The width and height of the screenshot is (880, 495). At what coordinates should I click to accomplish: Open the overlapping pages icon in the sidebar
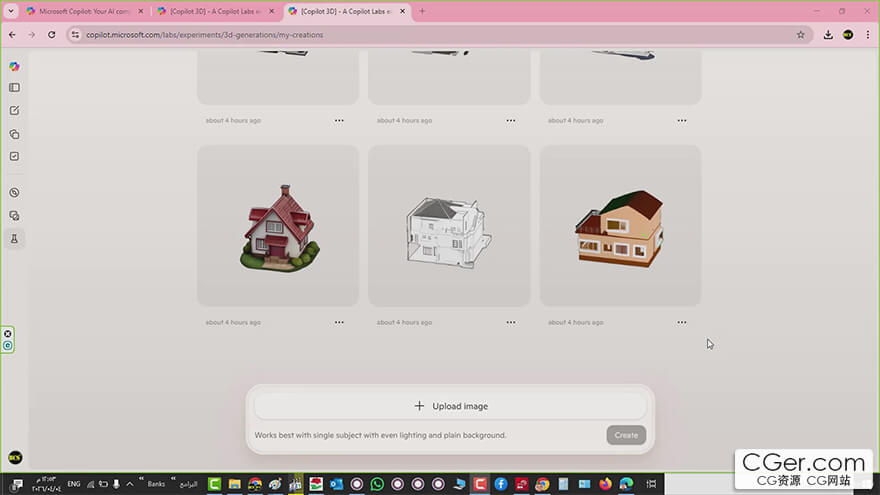[x=15, y=134]
